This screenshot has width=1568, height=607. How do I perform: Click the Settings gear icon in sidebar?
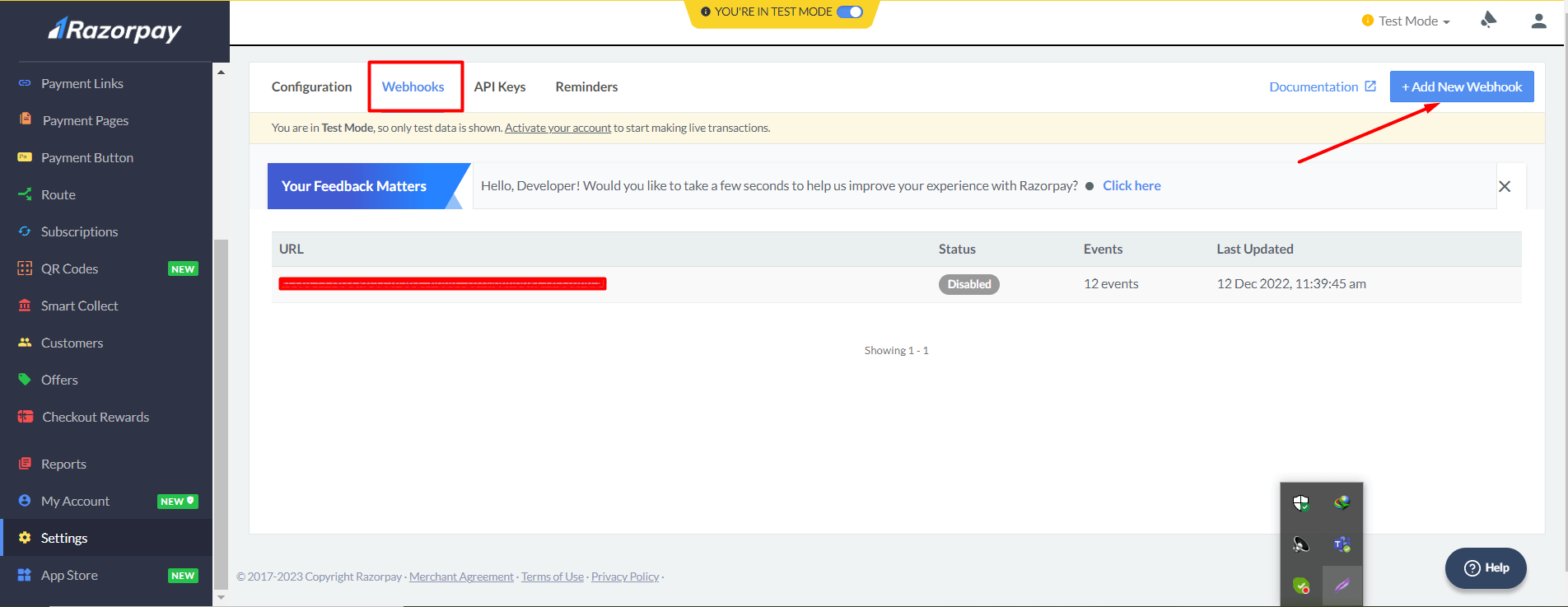[x=25, y=538]
